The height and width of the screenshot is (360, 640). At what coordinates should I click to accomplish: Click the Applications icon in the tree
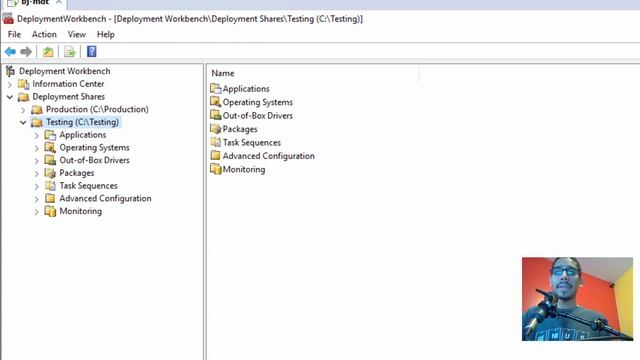[x=50, y=135]
